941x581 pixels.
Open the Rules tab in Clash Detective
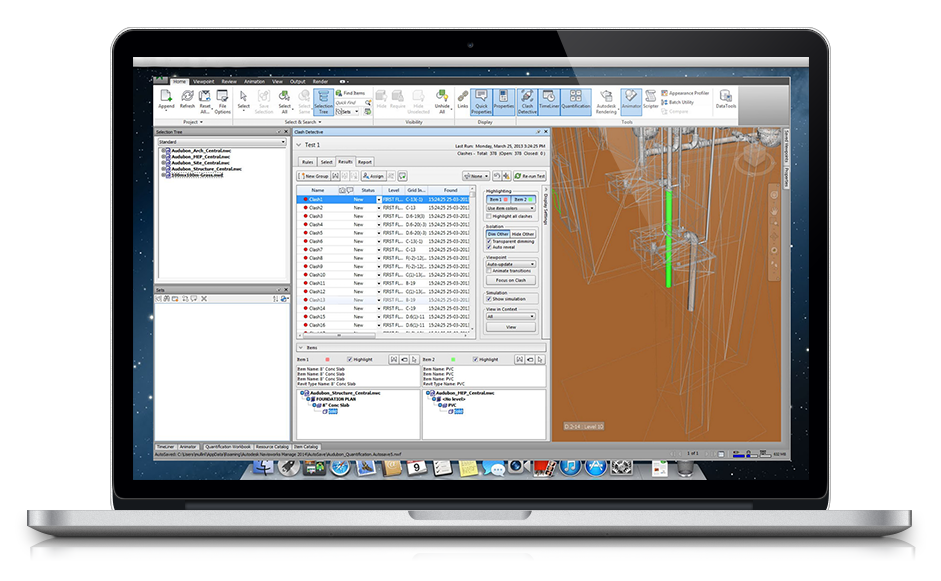pos(307,162)
